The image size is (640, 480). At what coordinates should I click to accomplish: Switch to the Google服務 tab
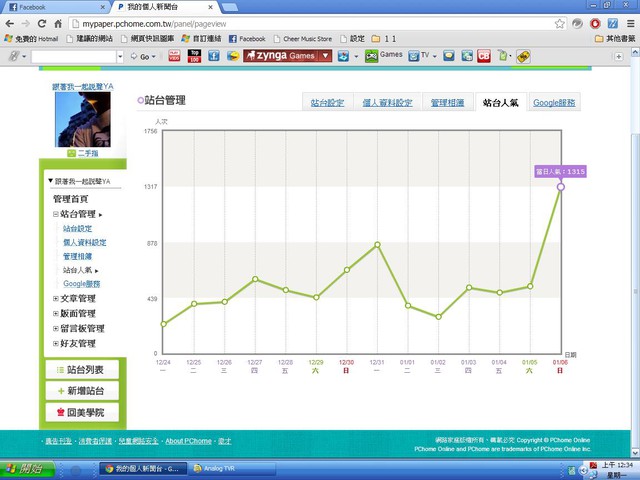click(x=553, y=103)
